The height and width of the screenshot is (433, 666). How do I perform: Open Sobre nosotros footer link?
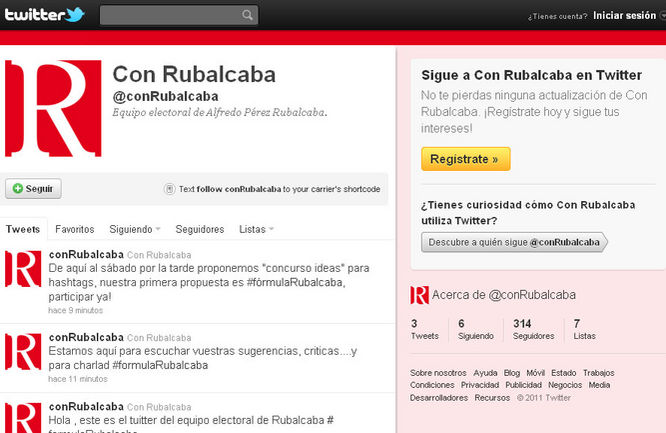[x=438, y=373]
